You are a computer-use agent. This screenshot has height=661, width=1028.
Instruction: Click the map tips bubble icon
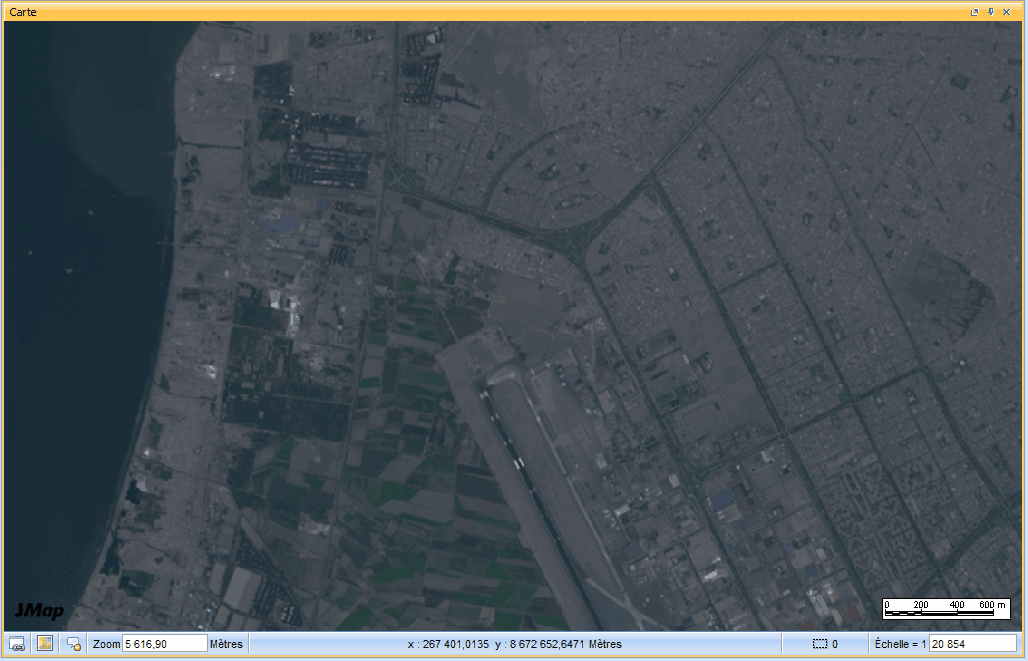[74, 644]
